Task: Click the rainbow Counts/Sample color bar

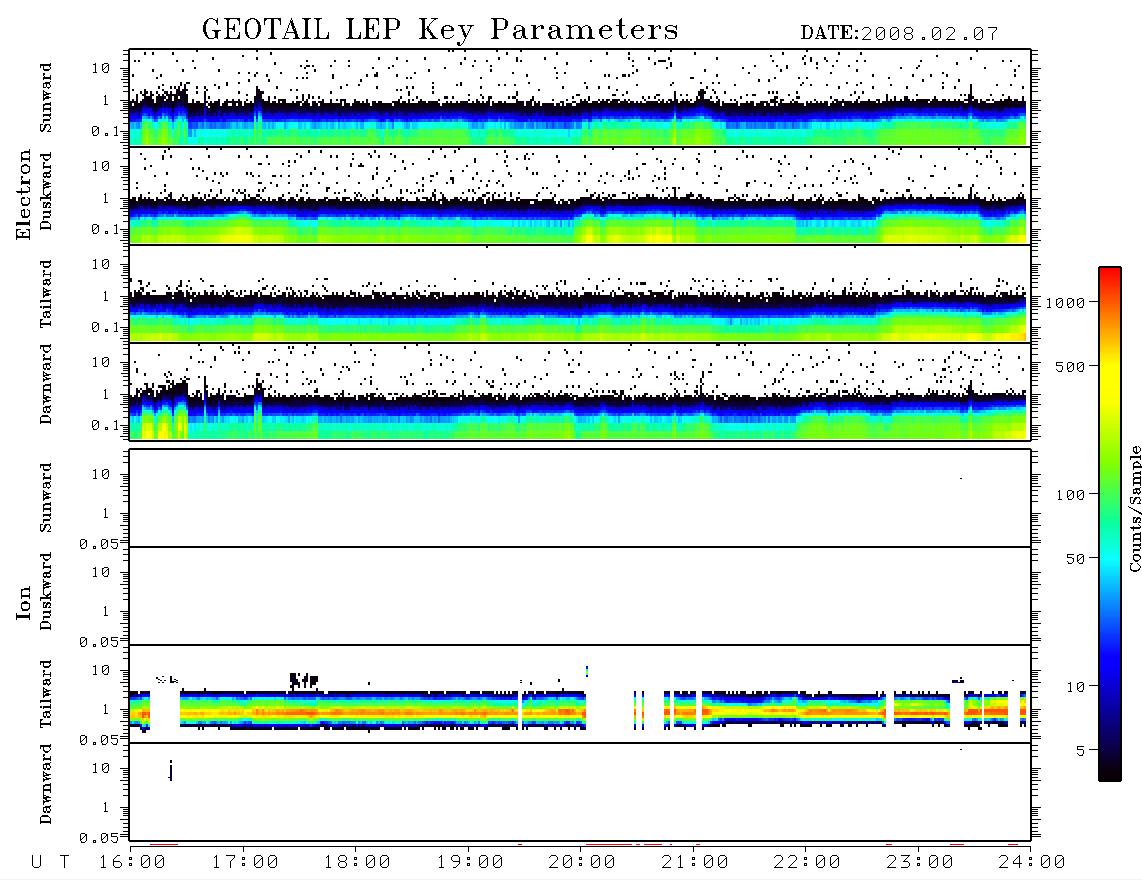Action: pos(1110,524)
